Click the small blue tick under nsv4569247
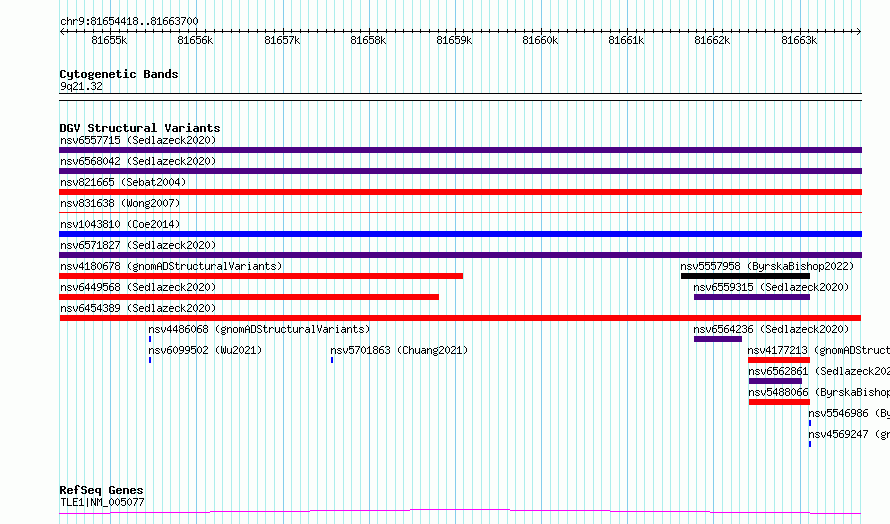890x524 pixels. click(x=810, y=444)
